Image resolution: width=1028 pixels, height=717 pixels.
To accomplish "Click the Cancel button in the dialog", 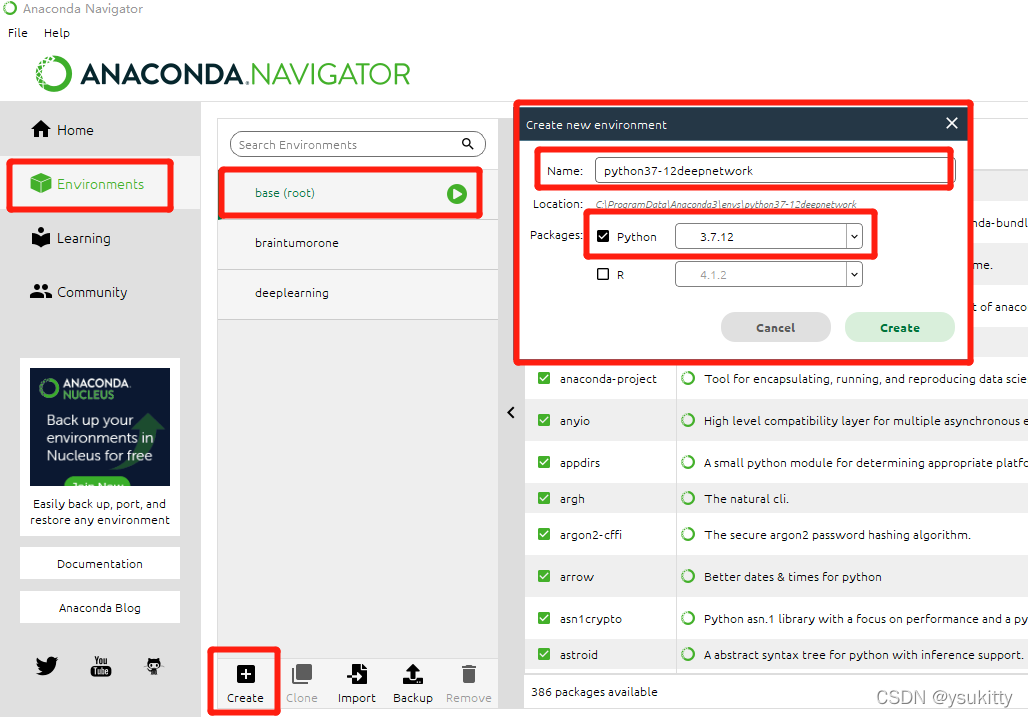I will pyautogui.click(x=776, y=327).
